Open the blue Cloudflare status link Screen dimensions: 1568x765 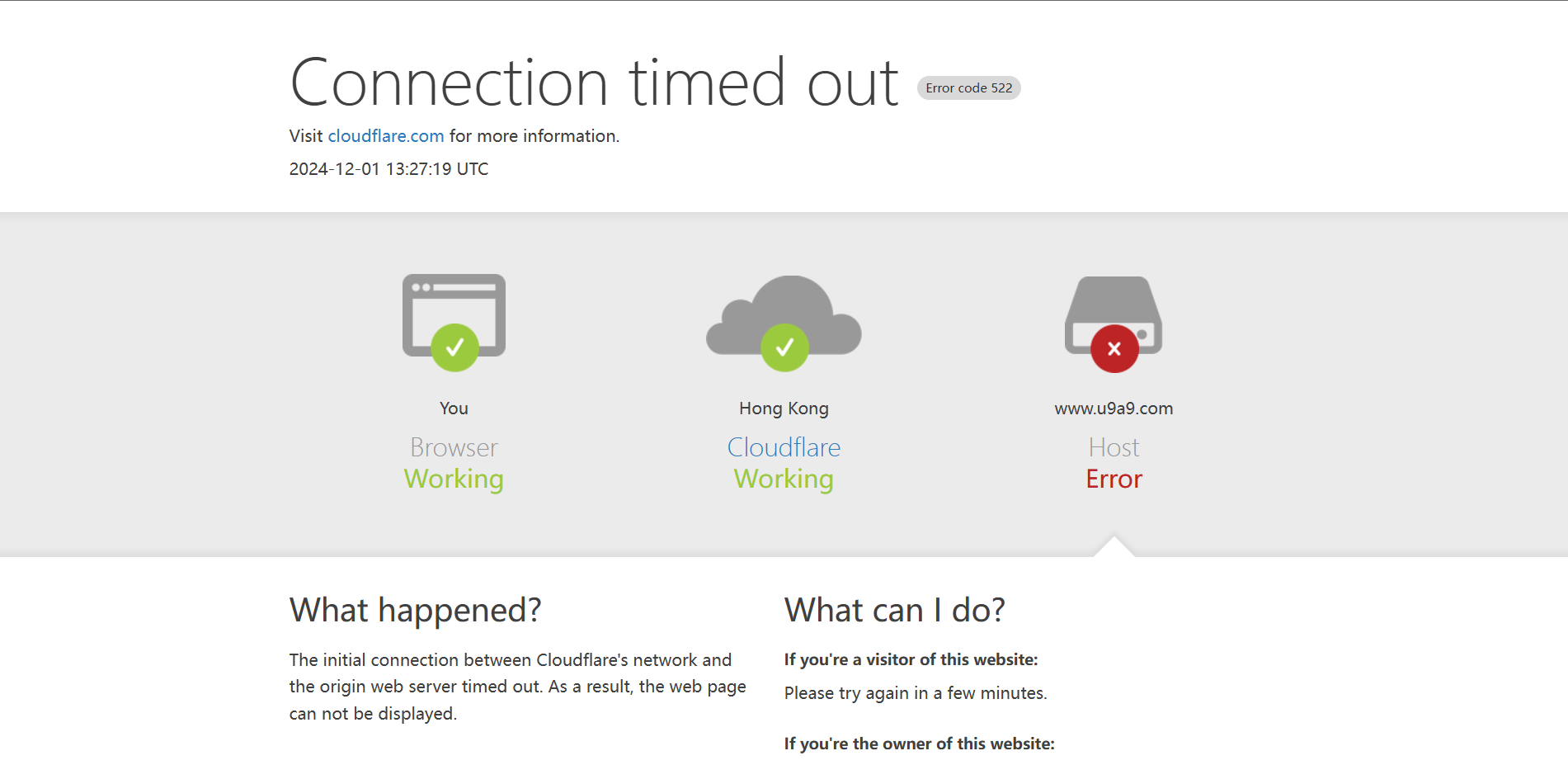784,447
